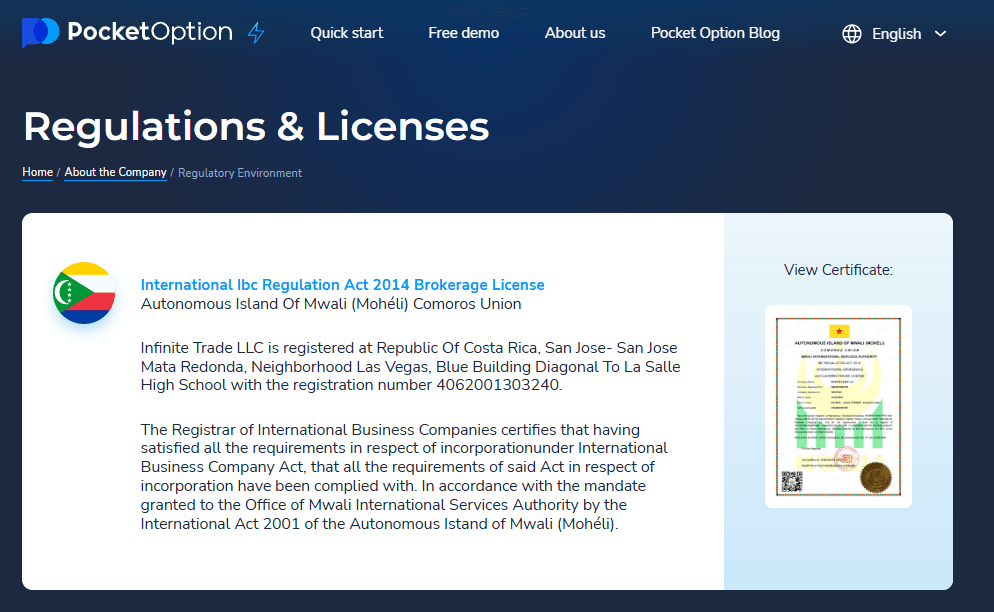Click the Regulatory Environment breadcrumb text
The image size is (994, 612).
pos(240,173)
